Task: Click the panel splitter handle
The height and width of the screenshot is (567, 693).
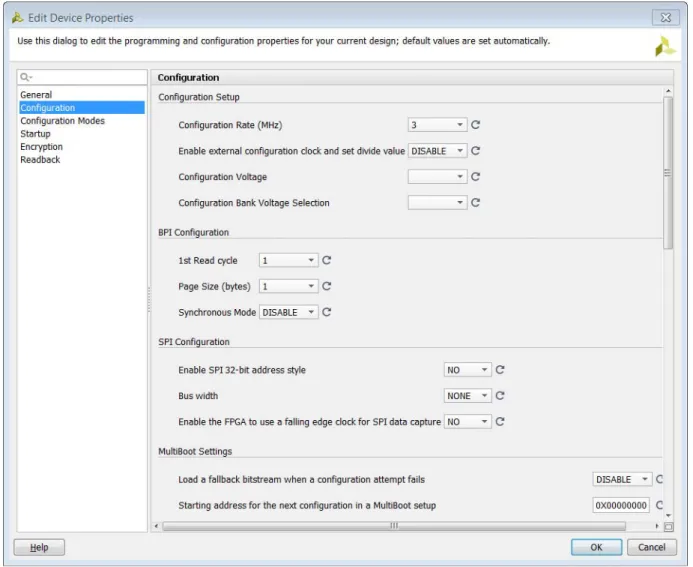Action: pyautogui.click(x=149, y=300)
